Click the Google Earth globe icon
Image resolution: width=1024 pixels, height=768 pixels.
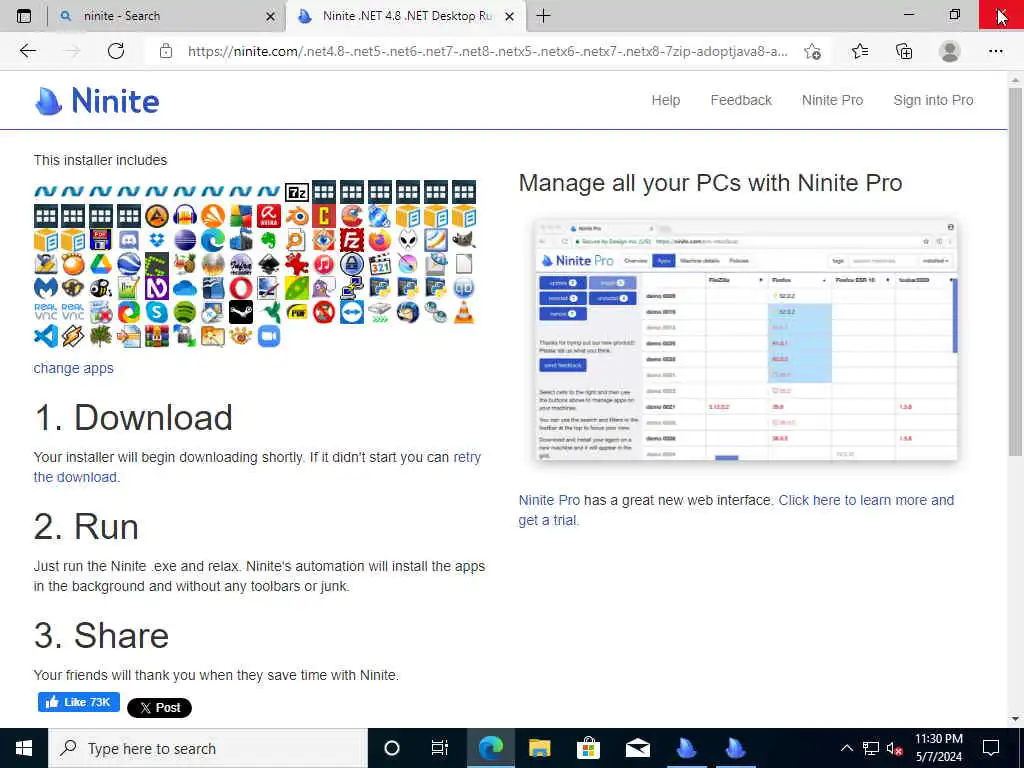click(x=129, y=264)
